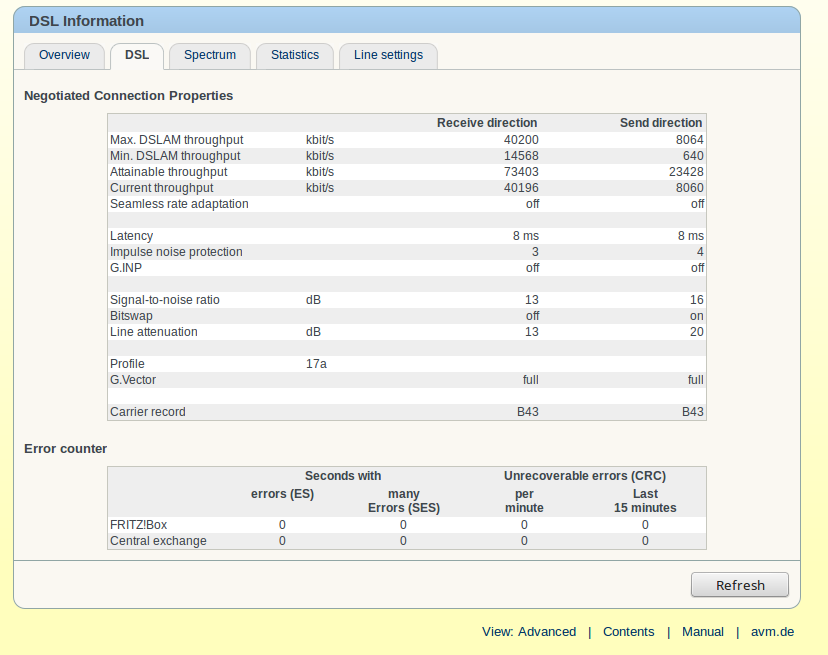The height and width of the screenshot is (655, 828).
Task: Click the Central exchange row label
Action: 158,541
